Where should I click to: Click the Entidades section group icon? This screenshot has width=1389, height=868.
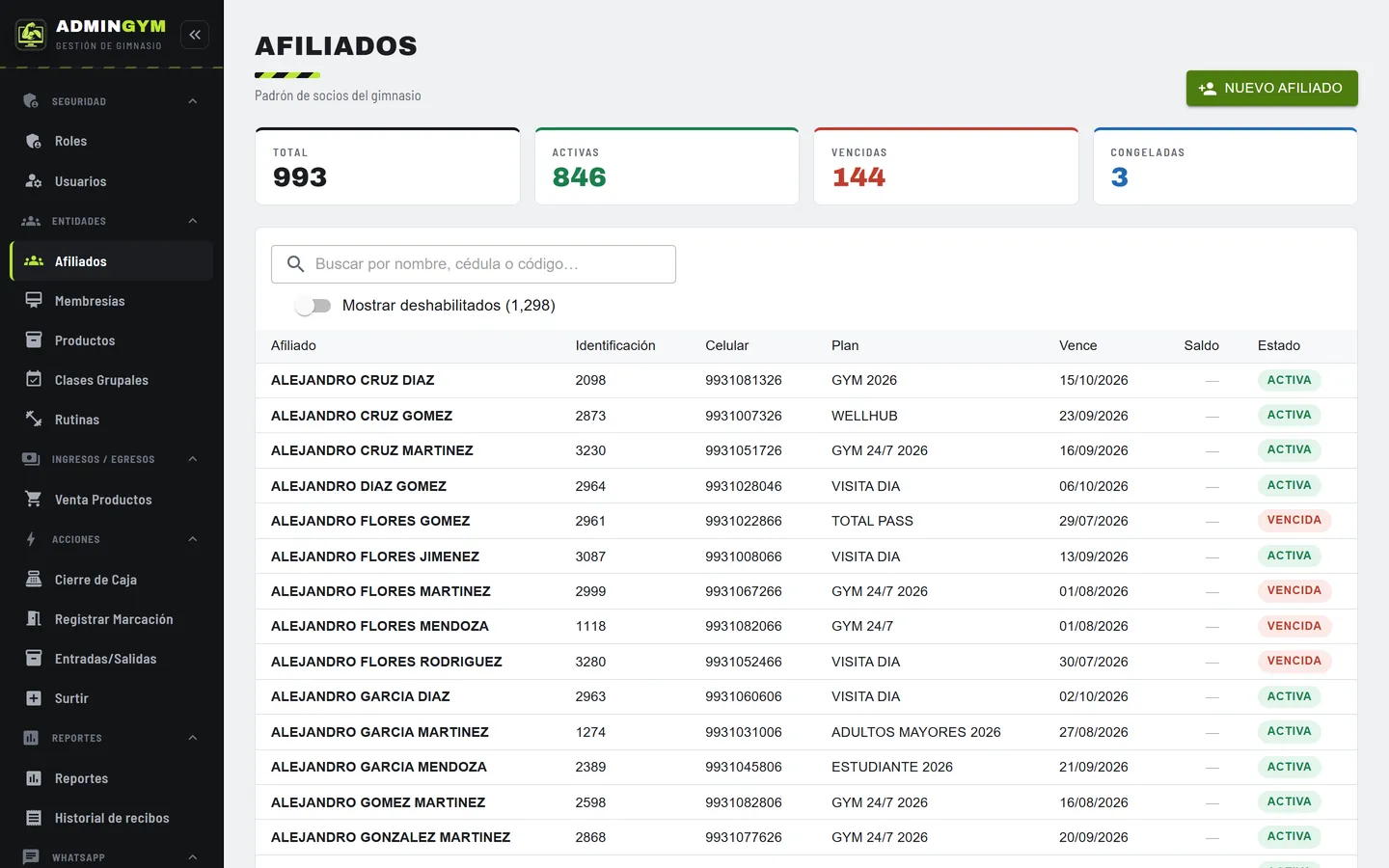click(31, 221)
